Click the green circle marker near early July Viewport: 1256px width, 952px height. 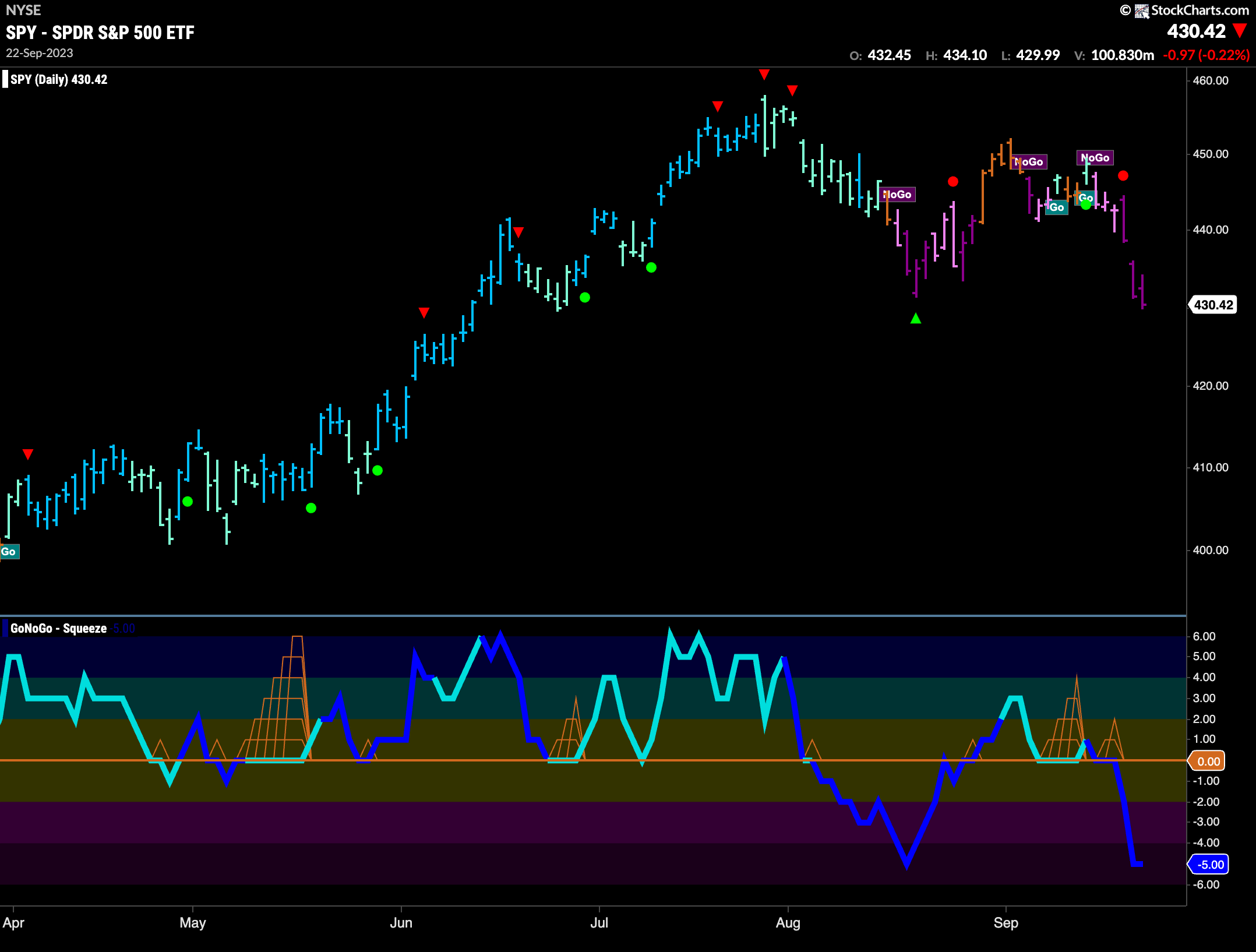[x=651, y=267]
